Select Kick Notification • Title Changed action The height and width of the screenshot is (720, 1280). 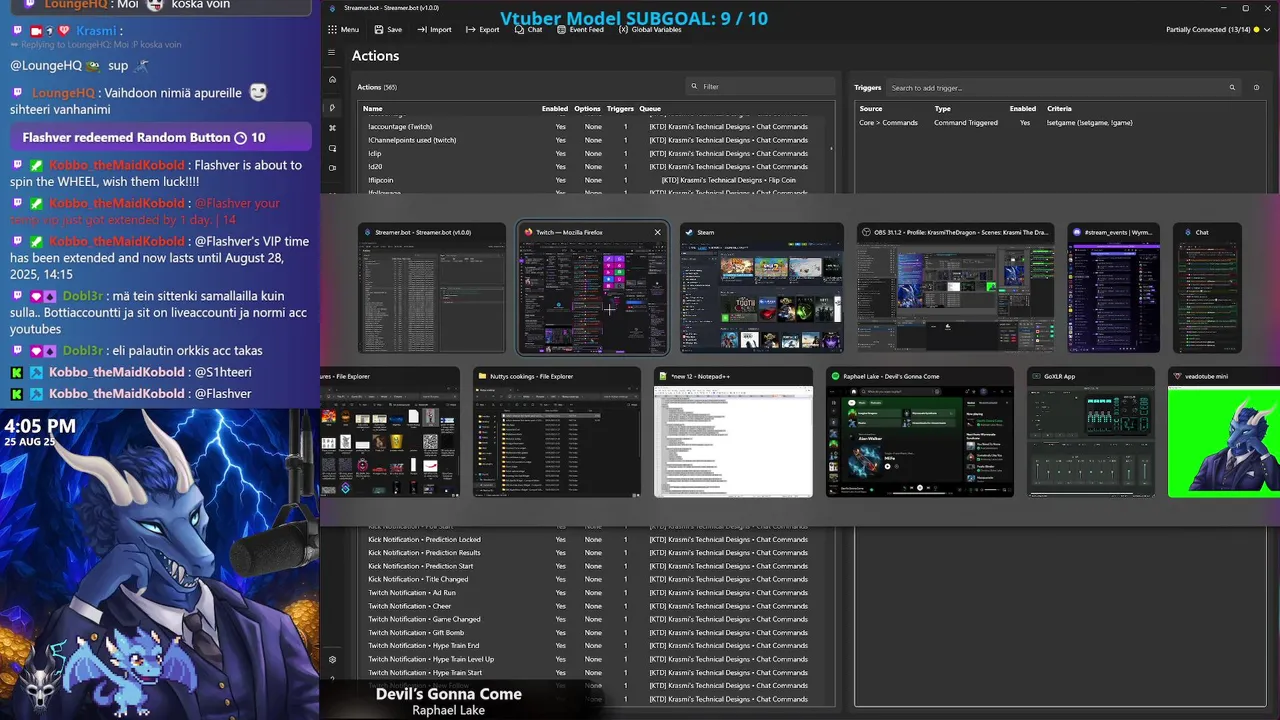(x=595, y=579)
